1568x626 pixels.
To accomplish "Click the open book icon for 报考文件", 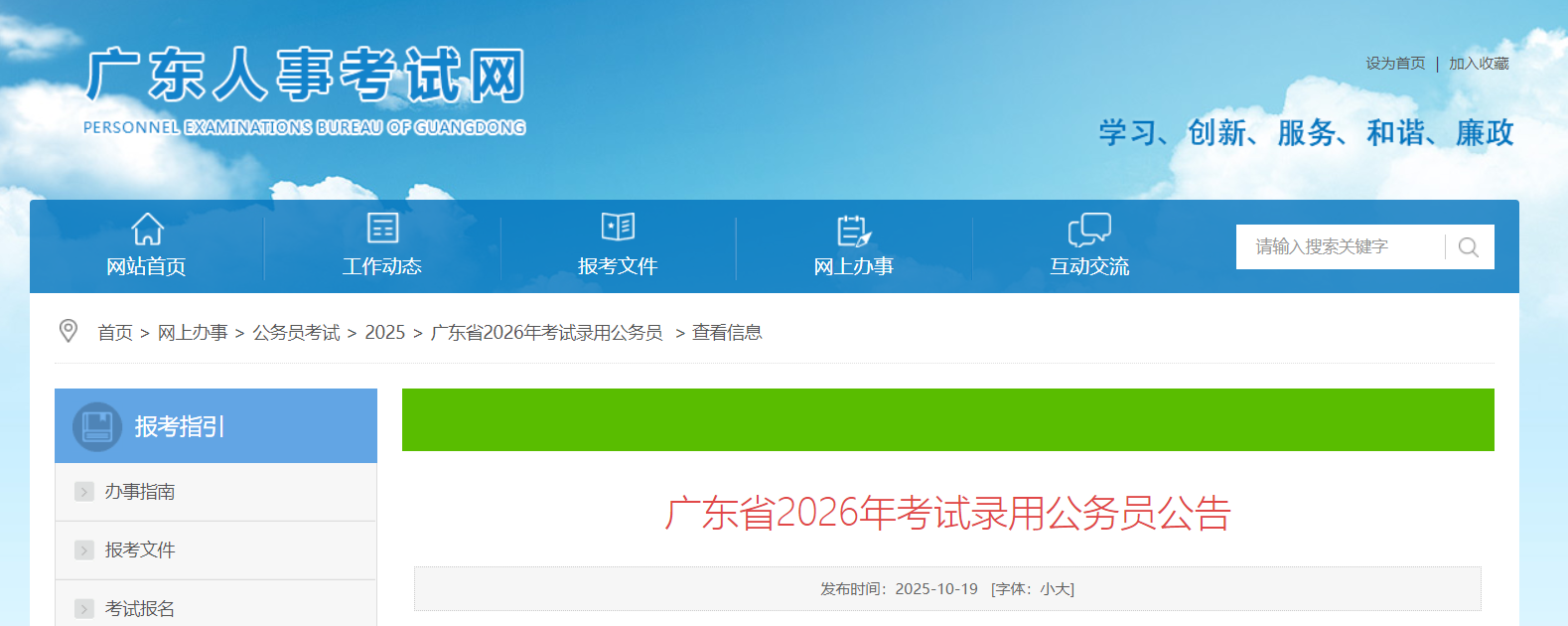I will pos(618,227).
